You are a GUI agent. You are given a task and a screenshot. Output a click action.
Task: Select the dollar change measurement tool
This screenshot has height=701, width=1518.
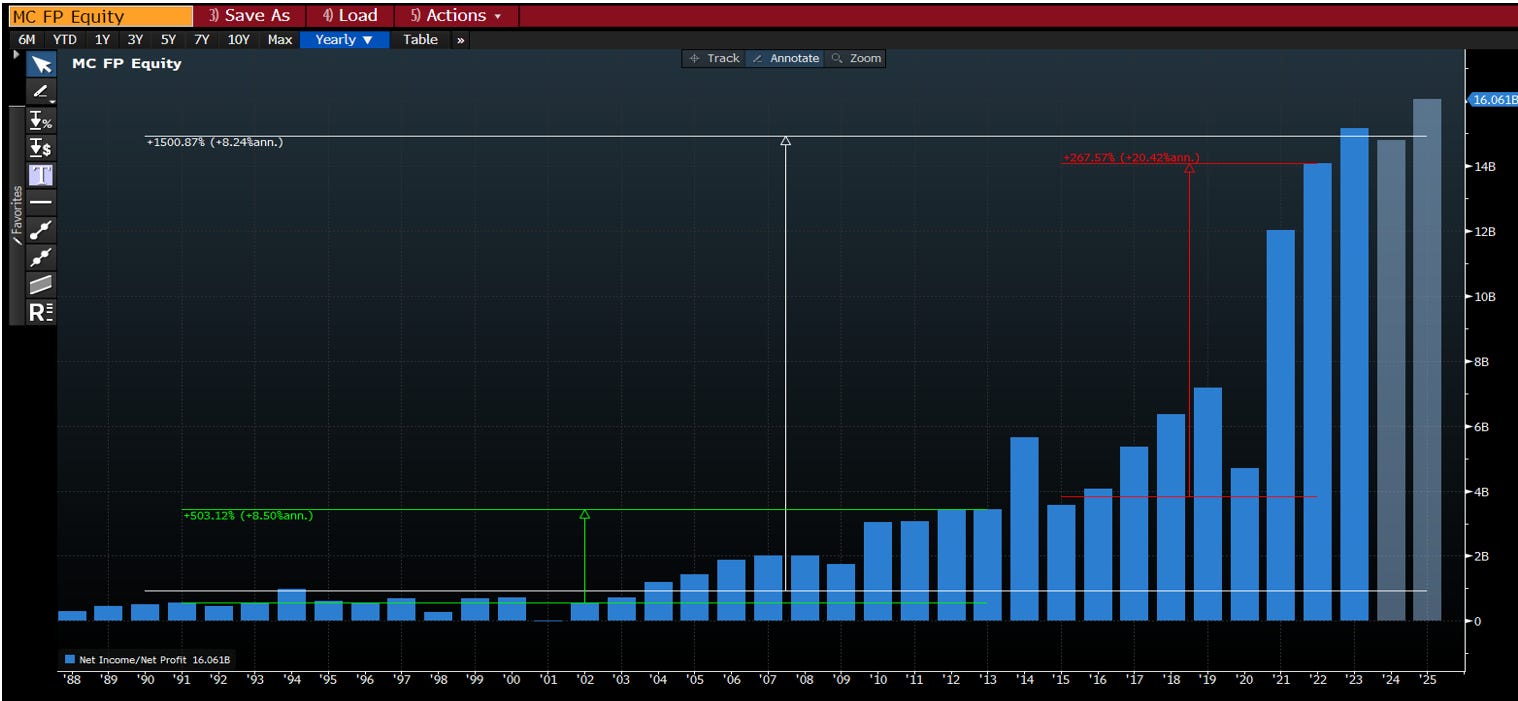(41, 147)
